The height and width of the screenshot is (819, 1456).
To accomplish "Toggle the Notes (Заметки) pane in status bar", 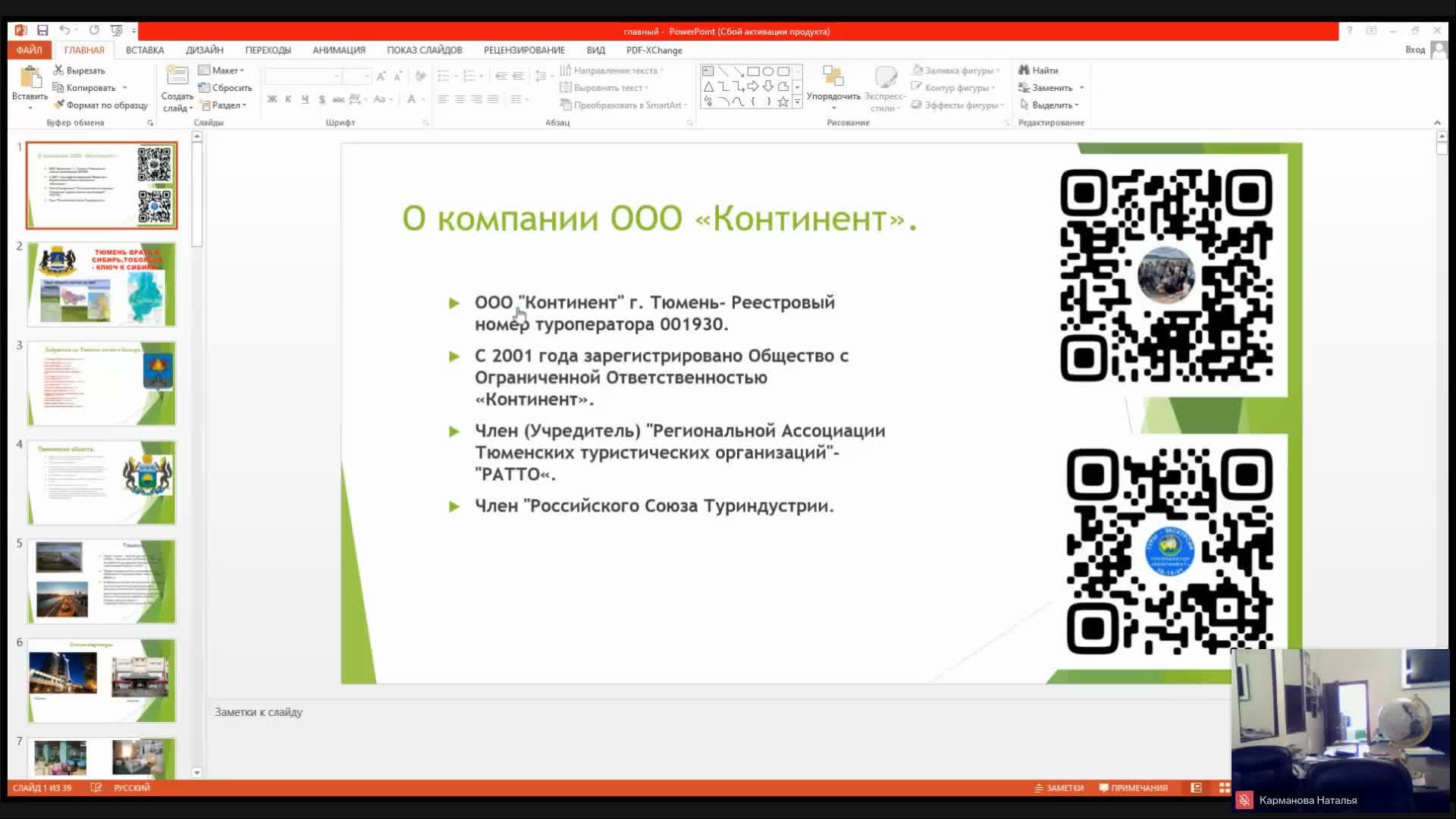I will coord(1059,788).
